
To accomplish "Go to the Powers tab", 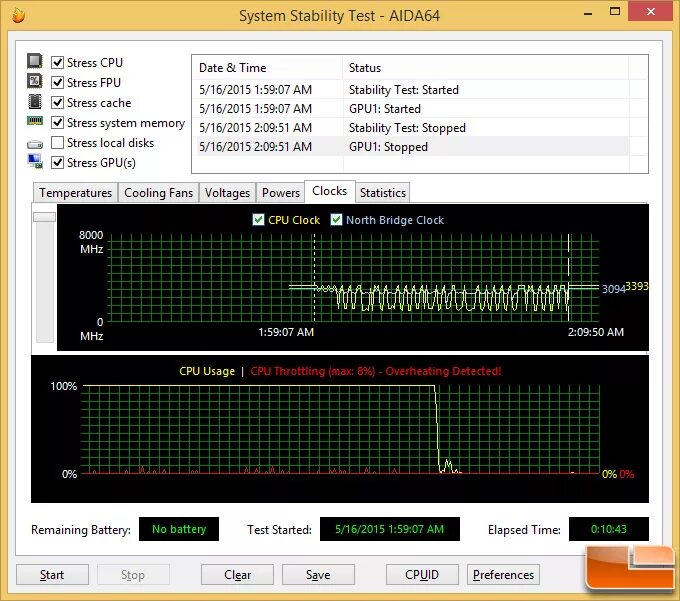I will (x=281, y=193).
